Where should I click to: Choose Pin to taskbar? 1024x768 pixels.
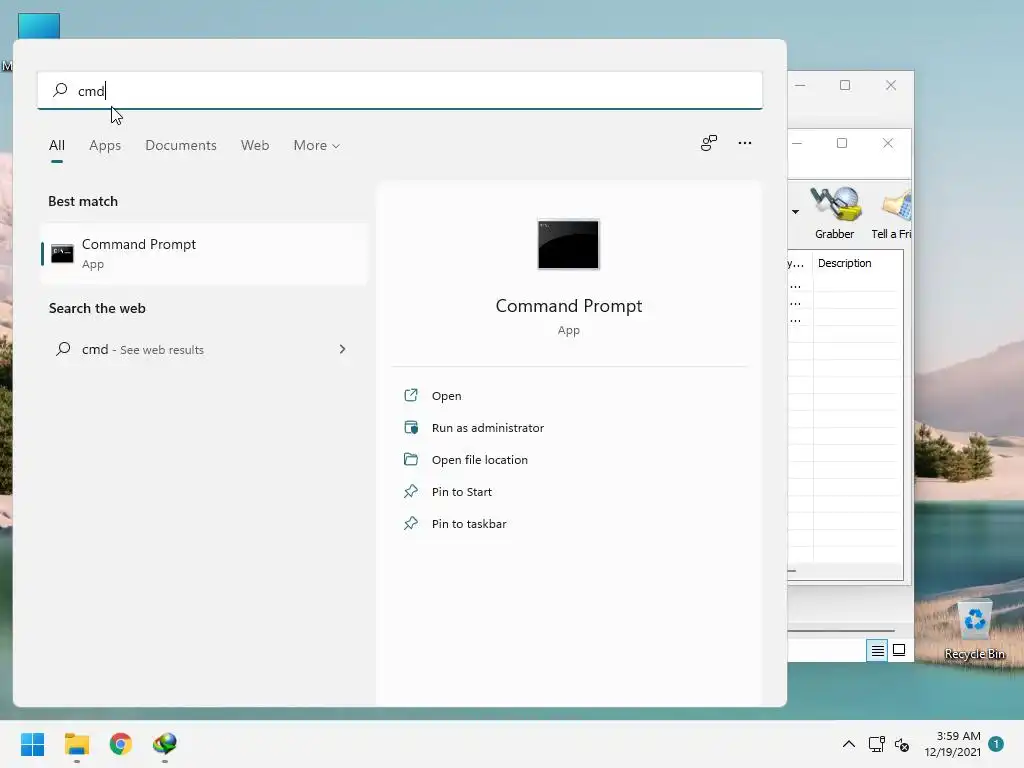[469, 524]
